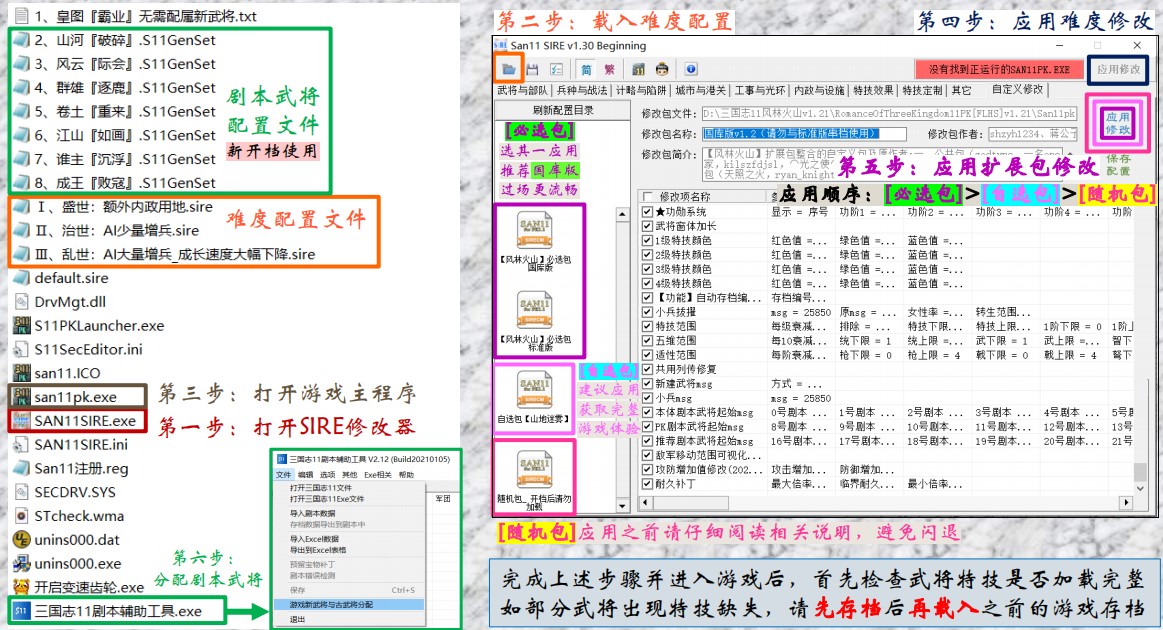Click the save floppy icon in SIRE toolbar
The image size is (1163, 630).
(533, 69)
